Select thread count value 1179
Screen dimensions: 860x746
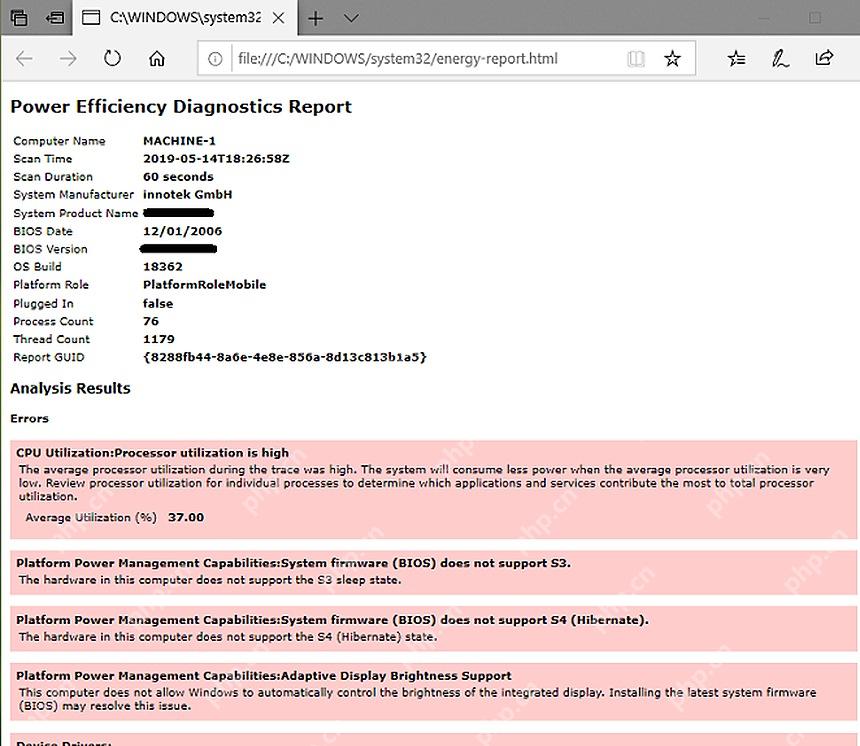(159, 339)
